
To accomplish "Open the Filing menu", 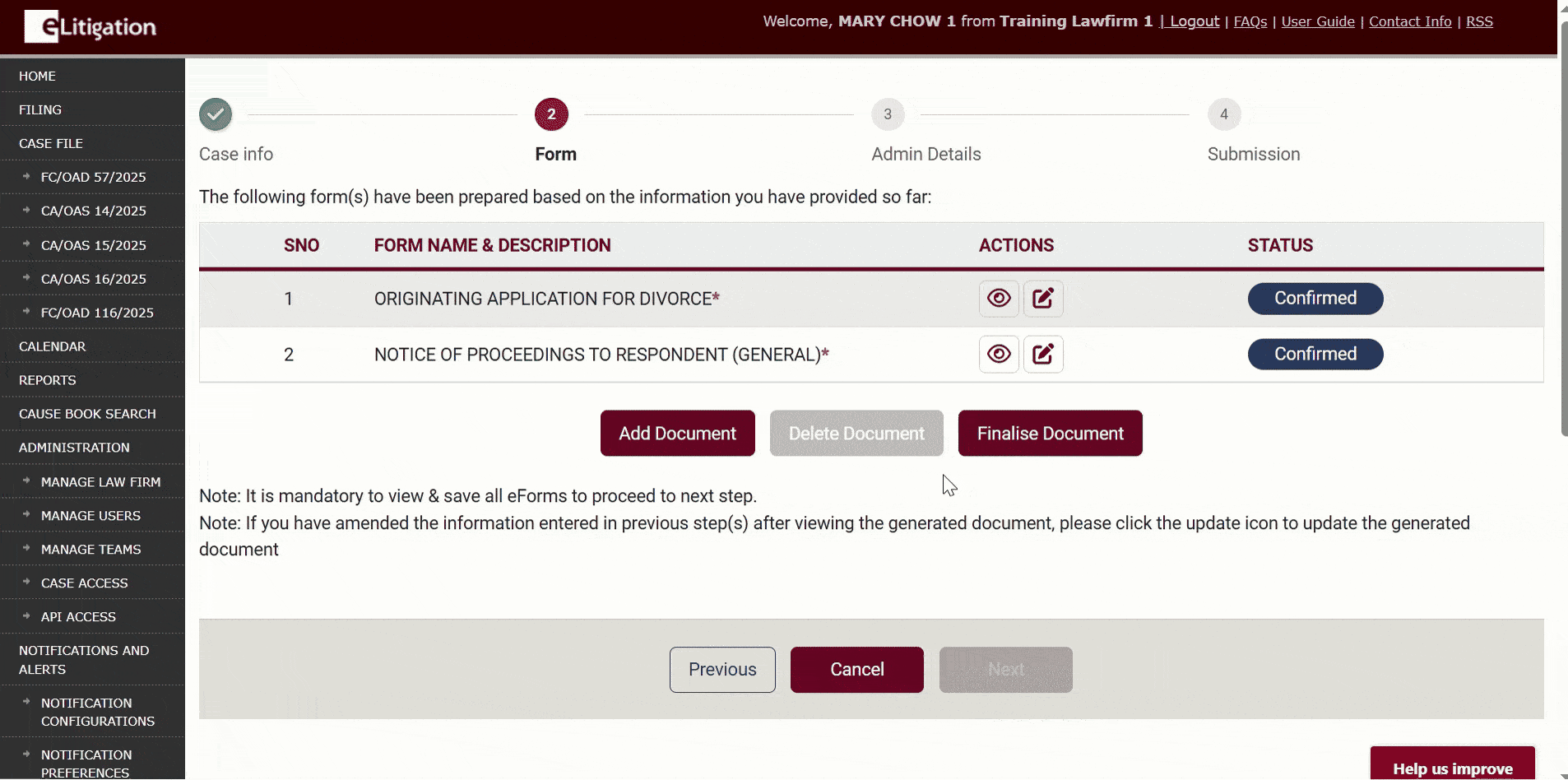I will tap(40, 109).
